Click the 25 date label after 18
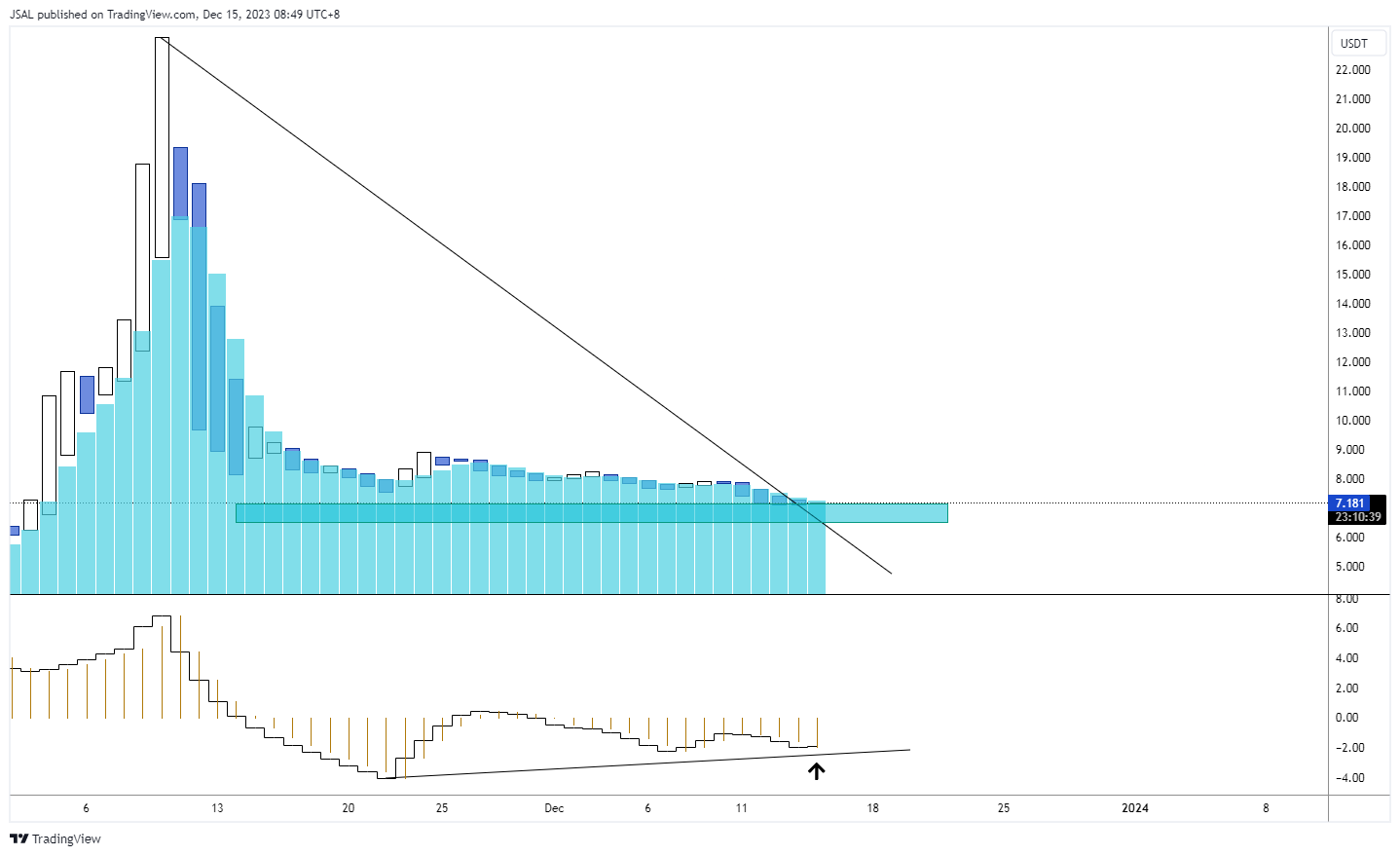 [1004, 808]
